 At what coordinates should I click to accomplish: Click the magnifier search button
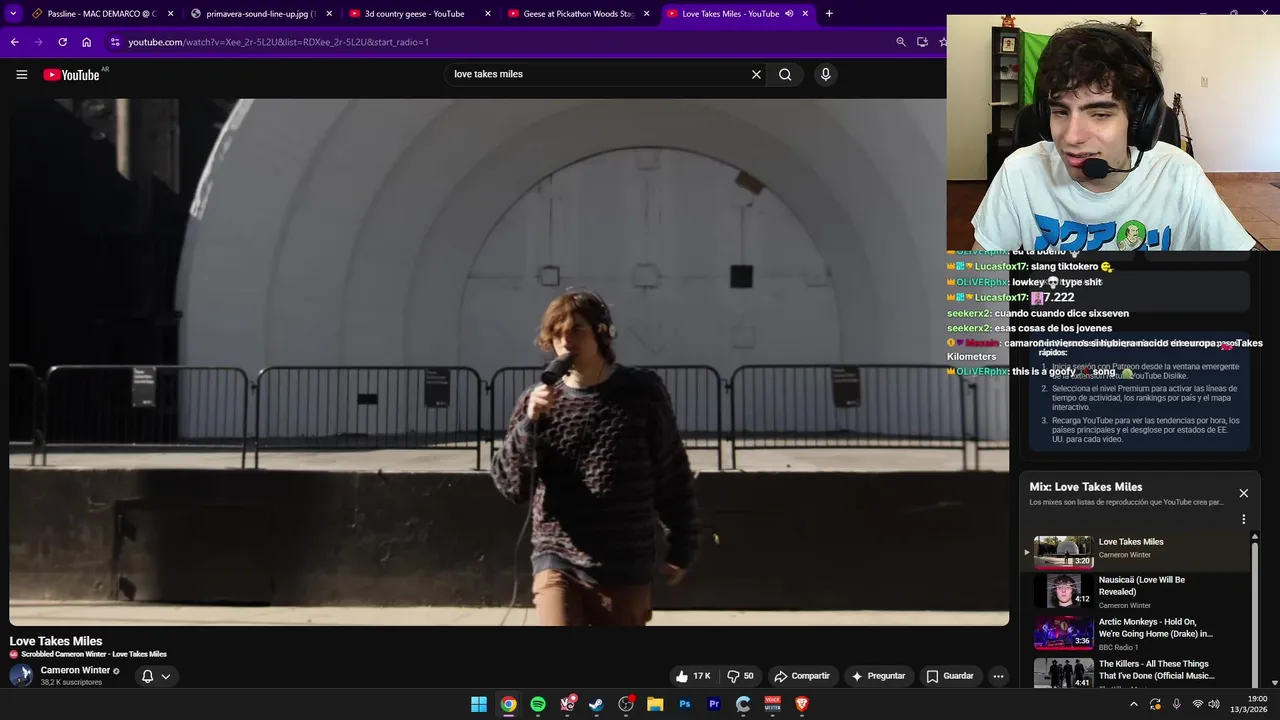click(x=785, y=74)
